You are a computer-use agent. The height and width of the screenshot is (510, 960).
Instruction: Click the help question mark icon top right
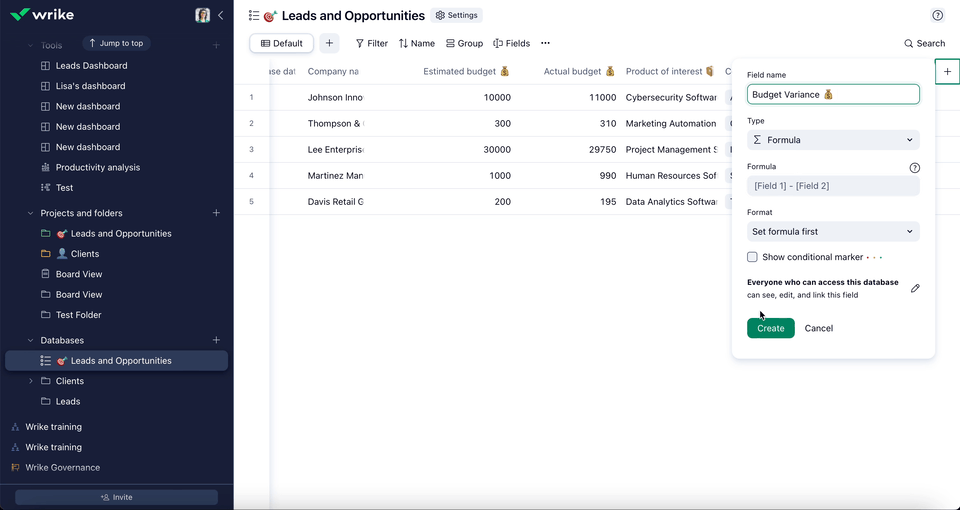click(937, 15)
